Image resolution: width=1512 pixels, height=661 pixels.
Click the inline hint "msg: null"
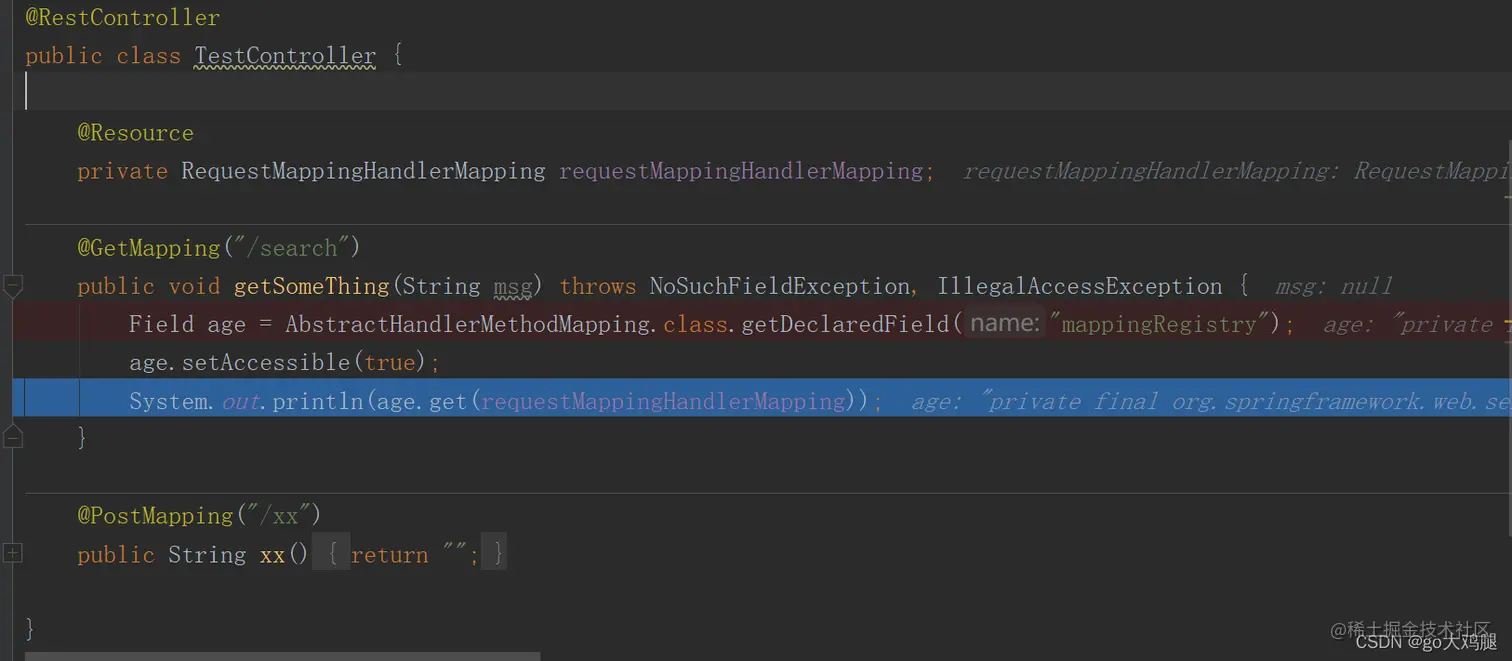pos(1334,287)
